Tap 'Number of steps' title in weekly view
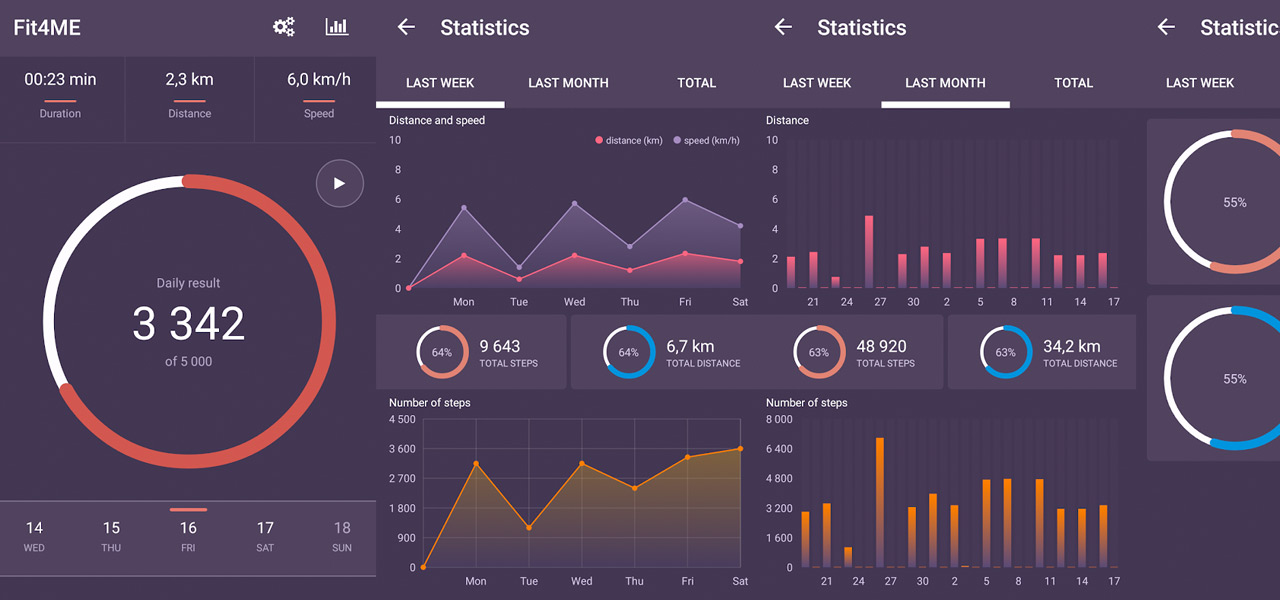 coord(429,403)
